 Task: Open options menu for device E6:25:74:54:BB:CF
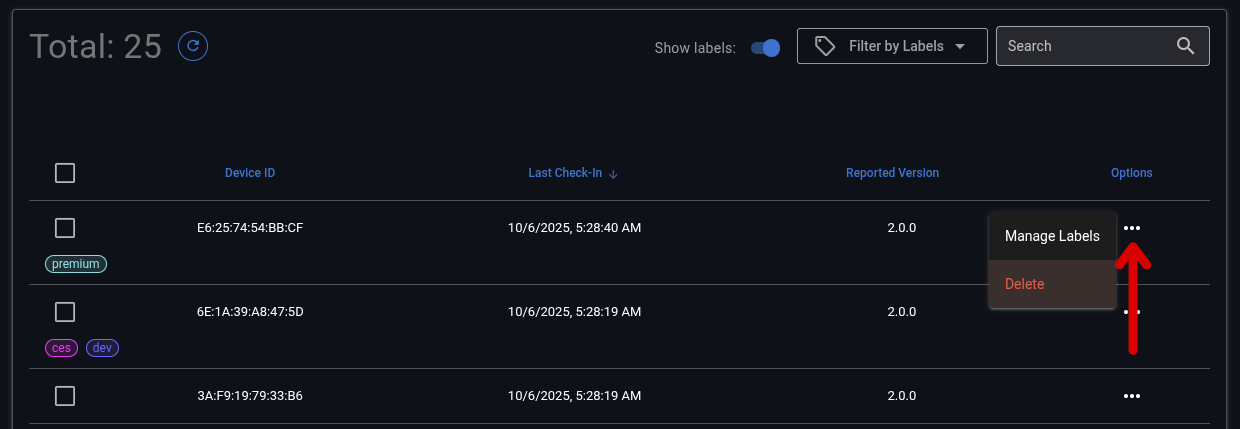coord(1131,228)
